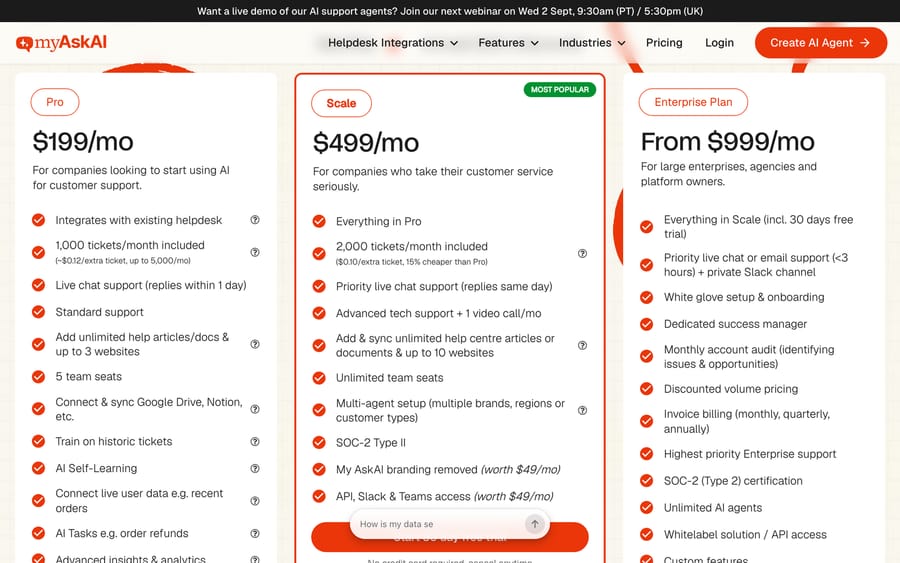Click check icon beside Unlimited AI agents
900x563 pixels.
point(646,507)
